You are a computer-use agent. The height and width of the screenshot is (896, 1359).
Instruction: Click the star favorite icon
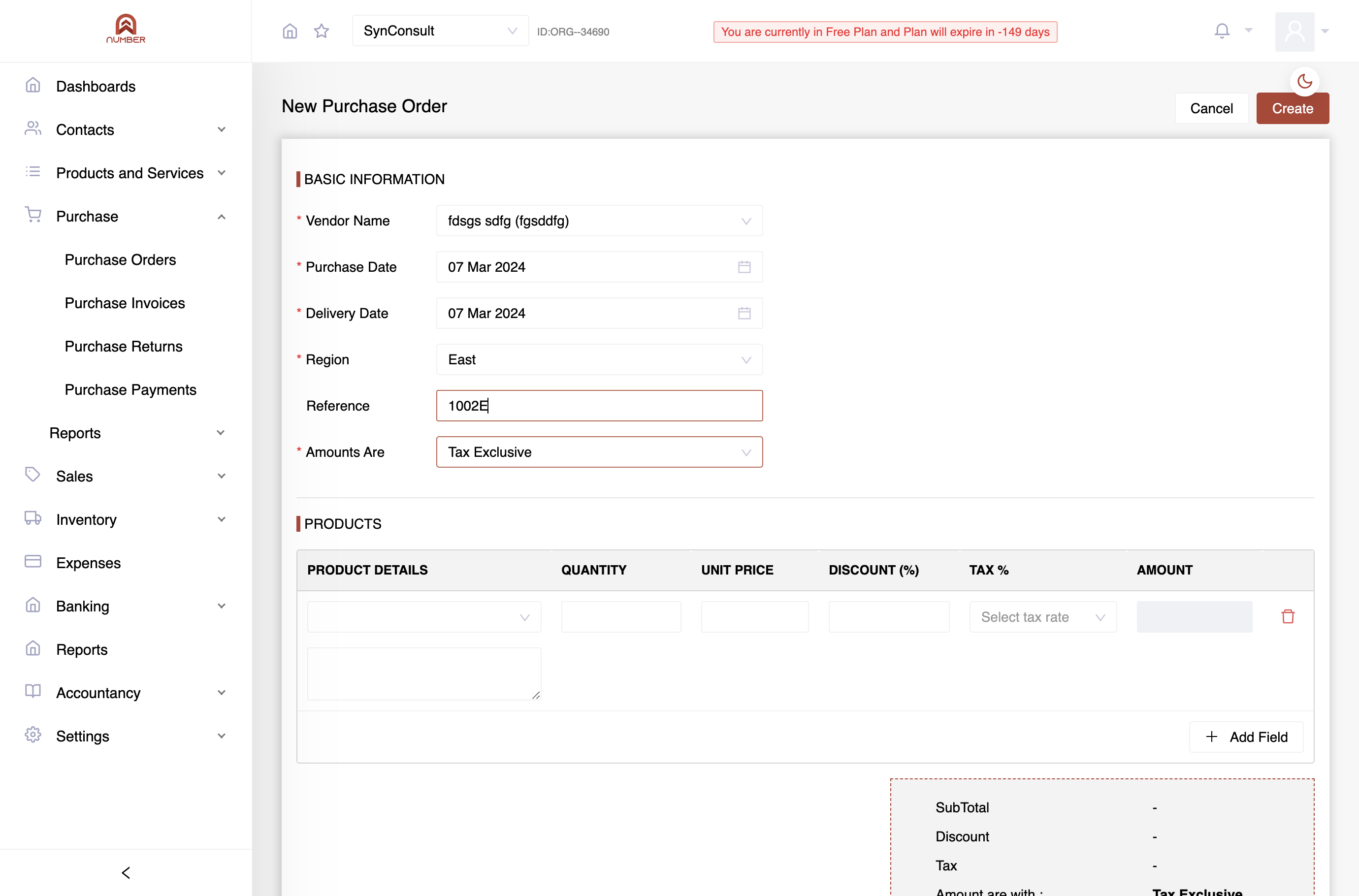tap(322, 31)
